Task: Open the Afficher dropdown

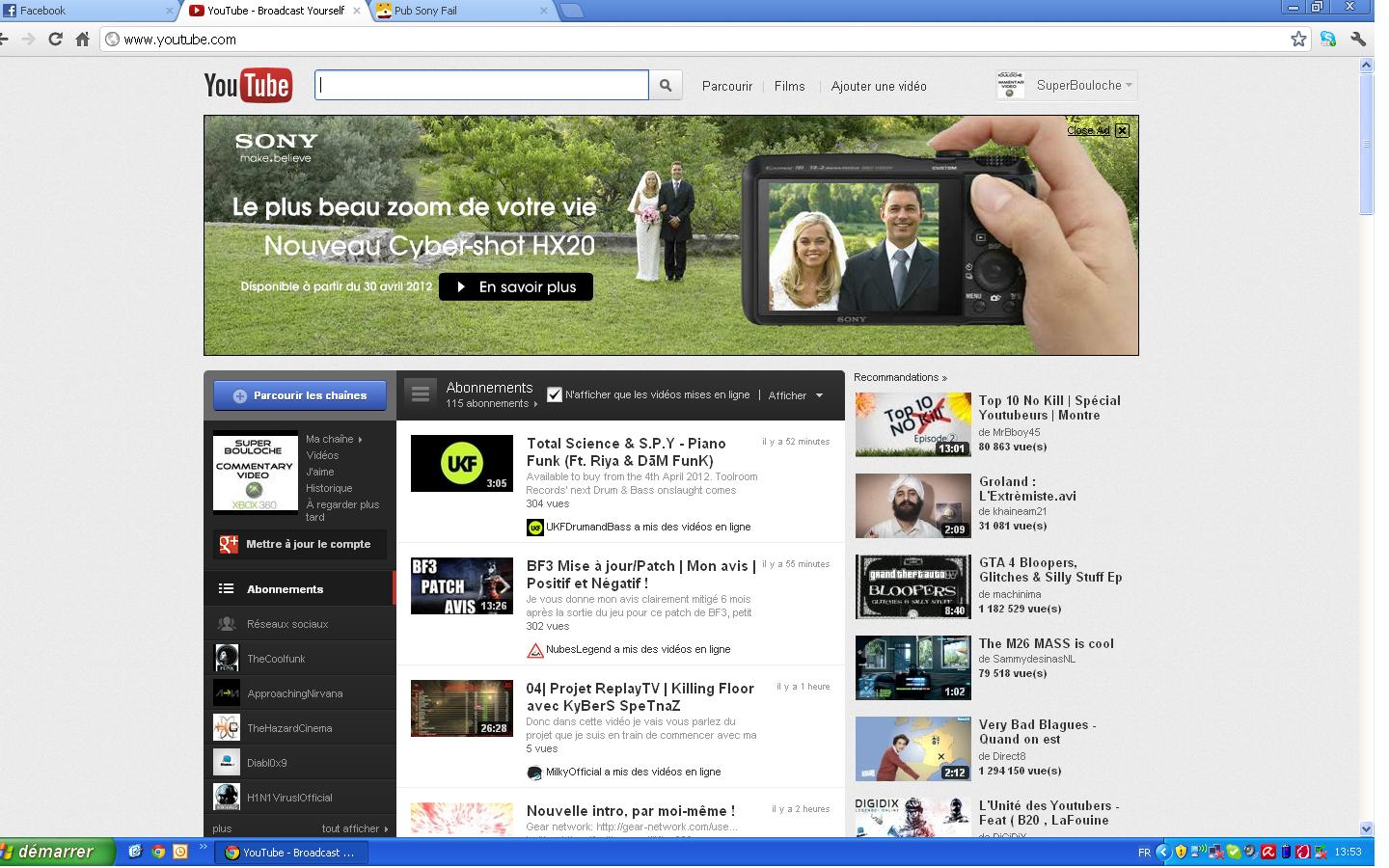Action: coord(796,395)
